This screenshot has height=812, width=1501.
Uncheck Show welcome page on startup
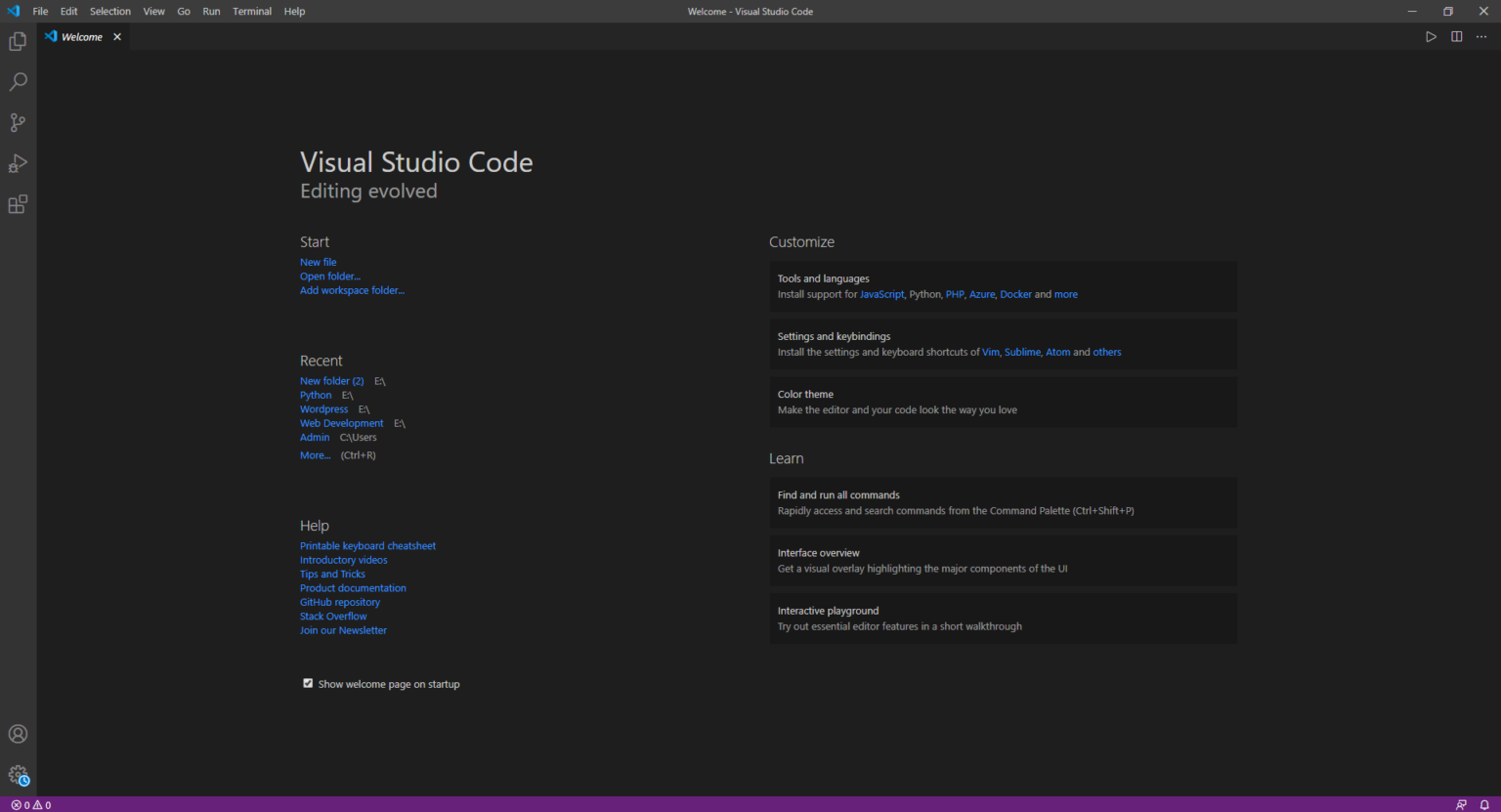(308, 683)
